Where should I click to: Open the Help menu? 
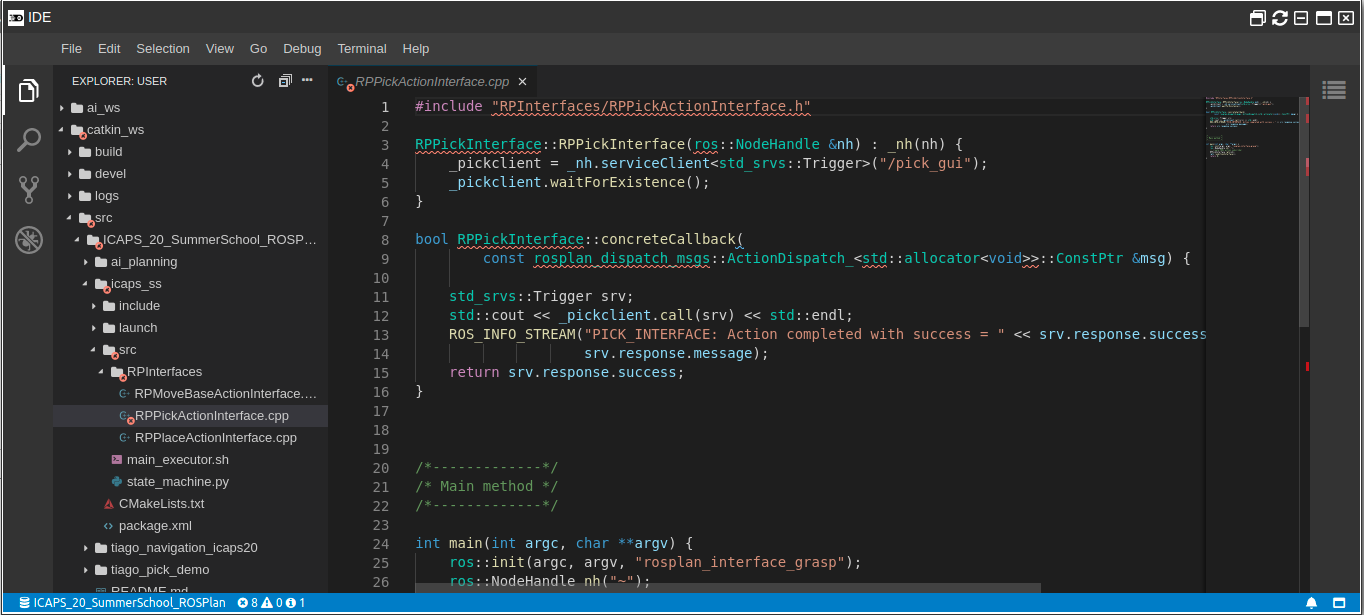pyautogui.click(x=416, y=48)
